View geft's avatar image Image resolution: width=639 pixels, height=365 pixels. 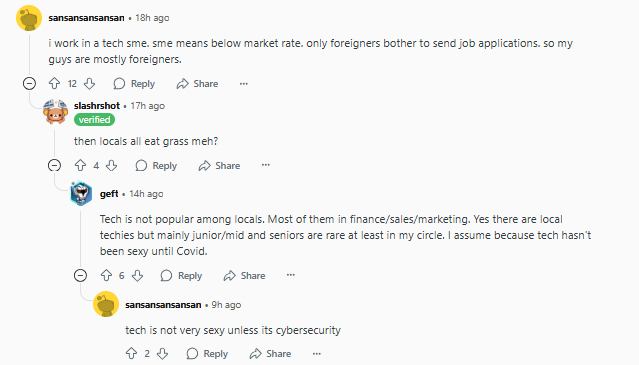pyautogui.click(x=81, y=193)
